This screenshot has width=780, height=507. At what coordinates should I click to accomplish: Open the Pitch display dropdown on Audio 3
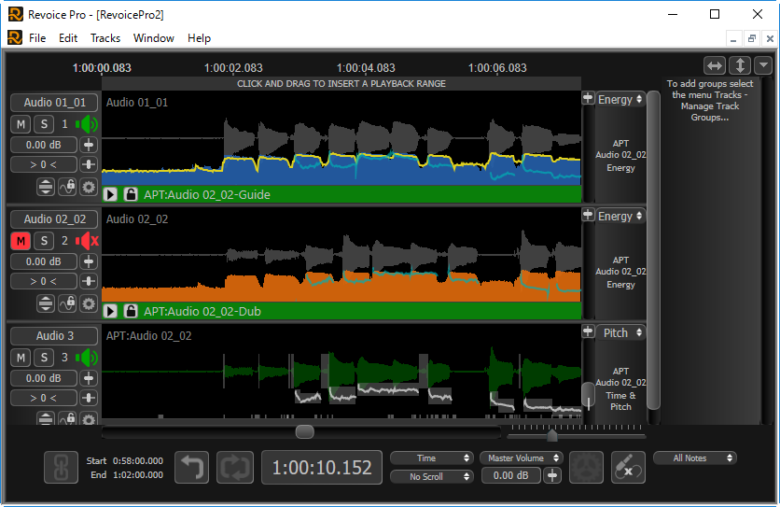pyautogui.click(x=621, y=332)
